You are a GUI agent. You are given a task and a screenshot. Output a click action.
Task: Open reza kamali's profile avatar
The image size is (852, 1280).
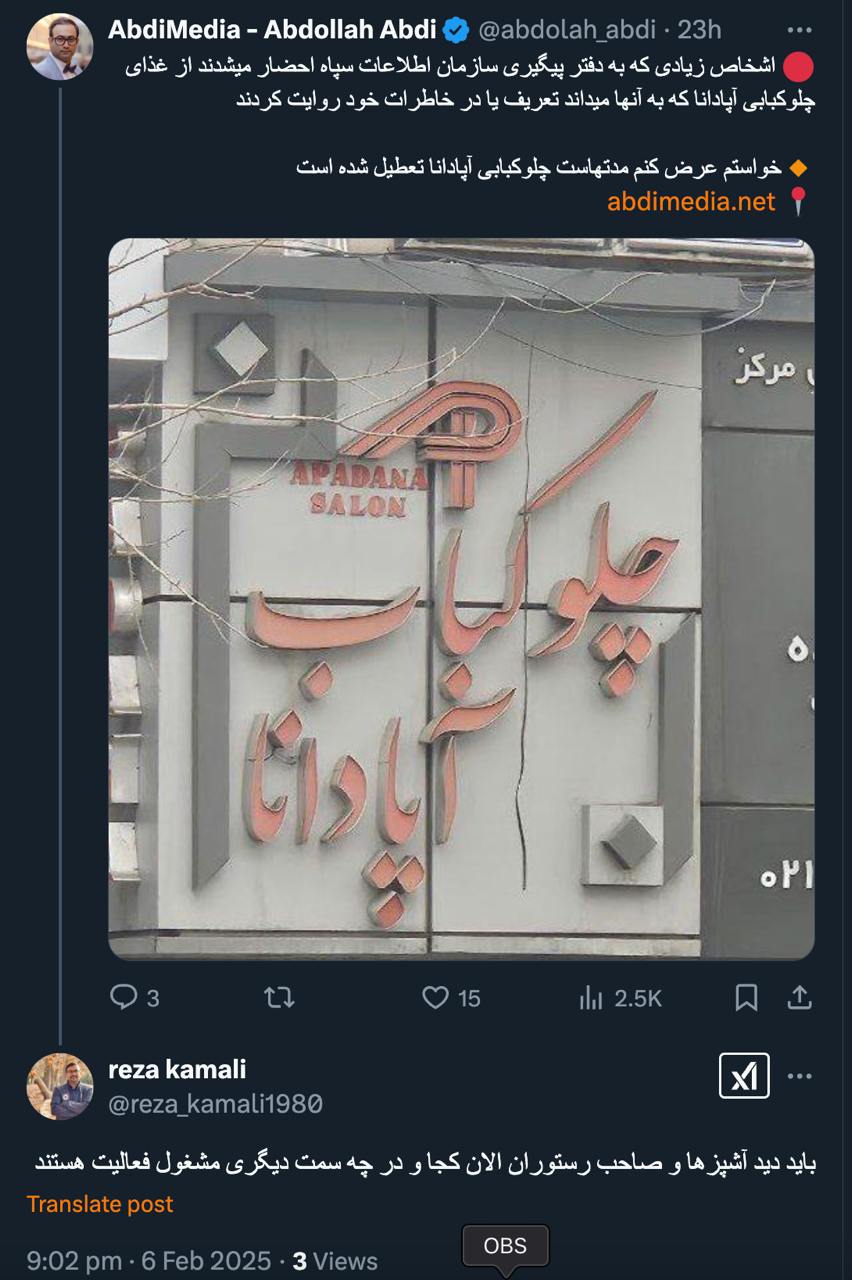[60, 1086]
